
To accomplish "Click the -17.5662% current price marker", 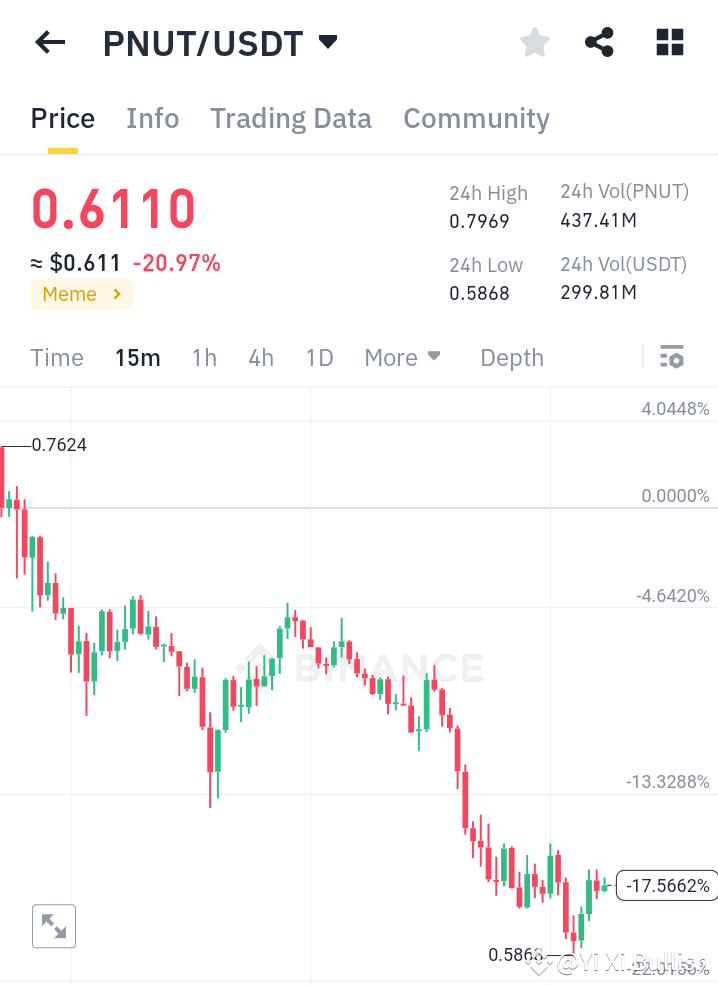I will click(x=667, y=886).
